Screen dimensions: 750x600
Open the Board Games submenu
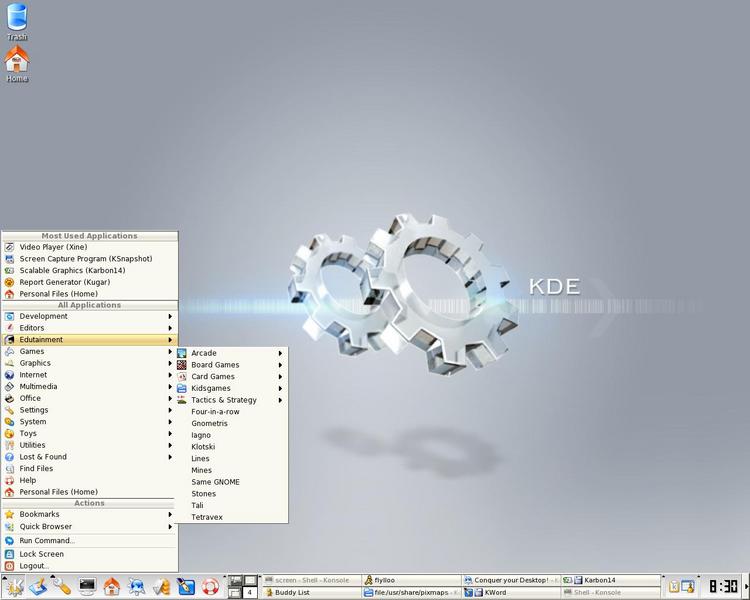pos(231,365)
